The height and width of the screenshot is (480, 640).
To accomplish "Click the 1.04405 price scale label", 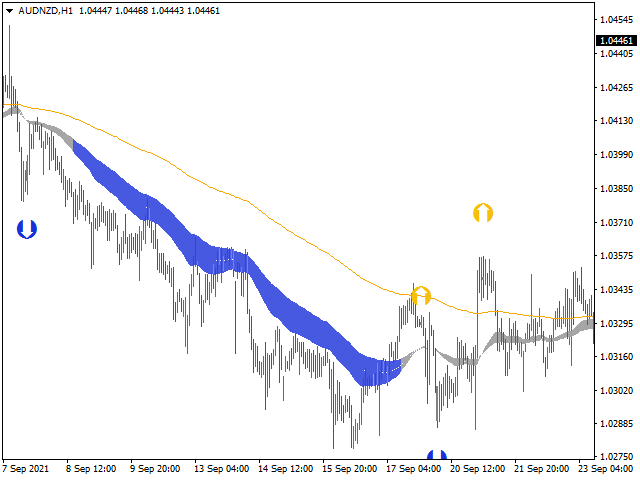I will click(x=616, y=53).
